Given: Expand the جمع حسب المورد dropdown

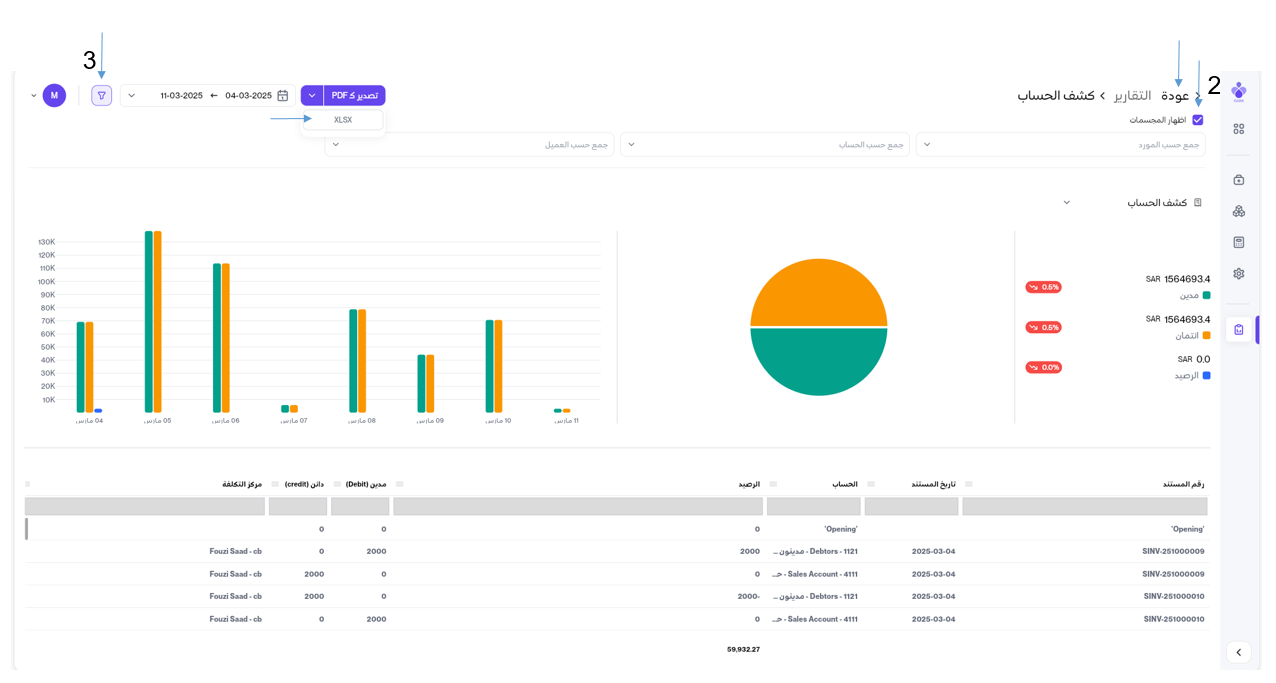Looking at the screenshot, I should click(1060, 145).
